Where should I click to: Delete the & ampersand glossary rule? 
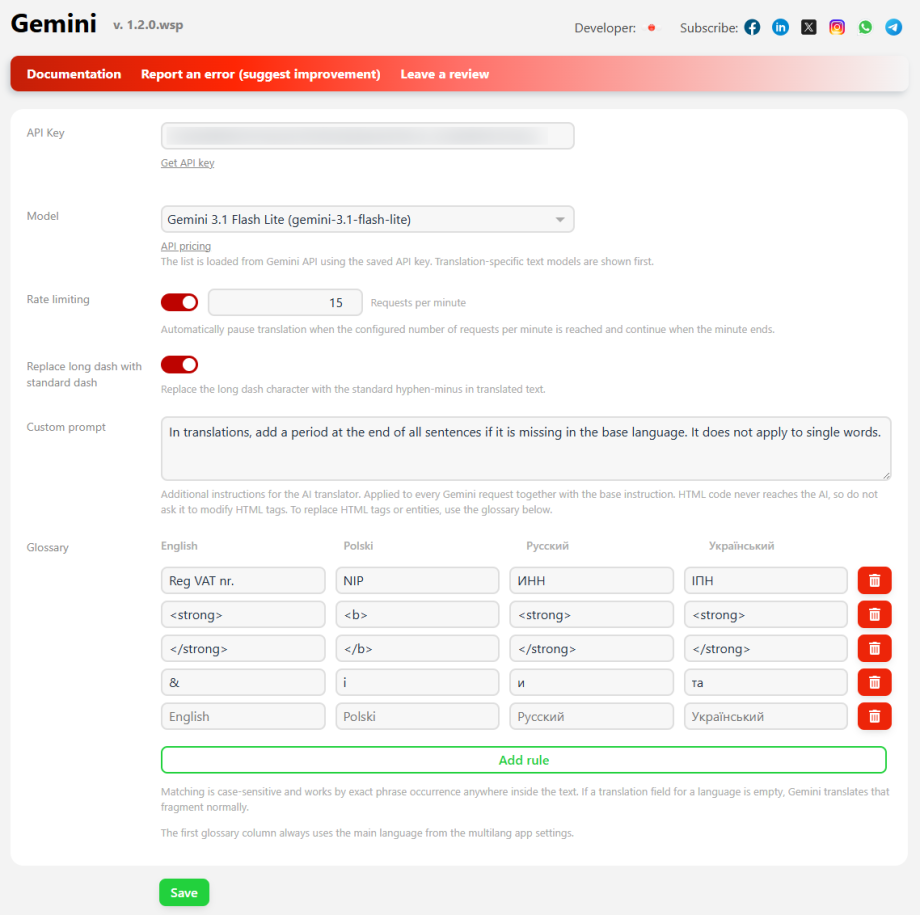pyautogui.click(x=874, y=683)
